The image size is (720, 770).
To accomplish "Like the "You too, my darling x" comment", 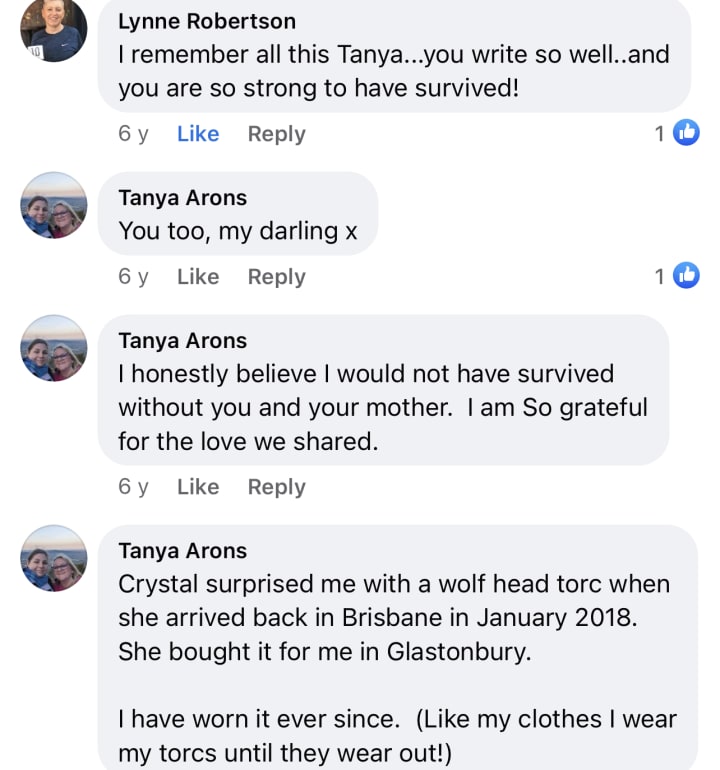I will (x=198, y=276).
